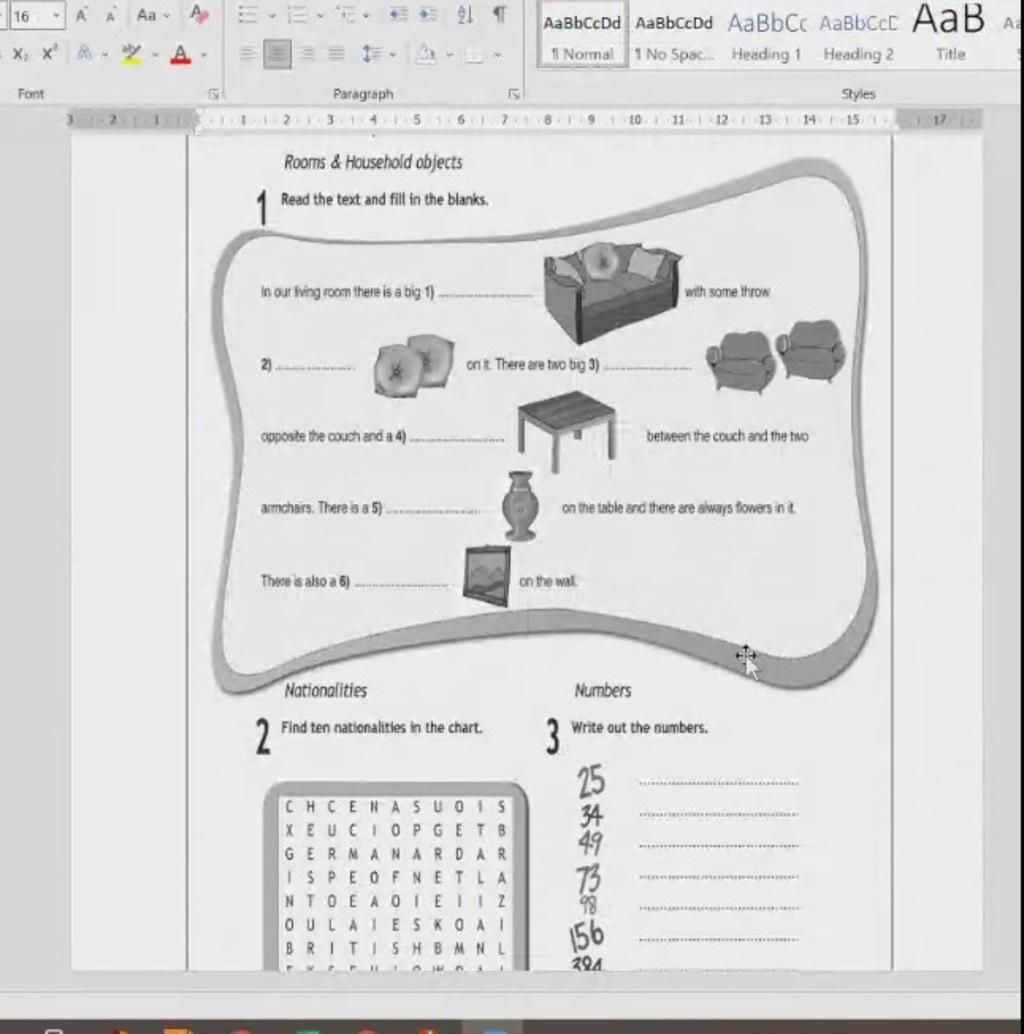Image resolution: width=1024 pixels, height=1034 pixels.
Task: Apply the red font color
Action: 180,55
